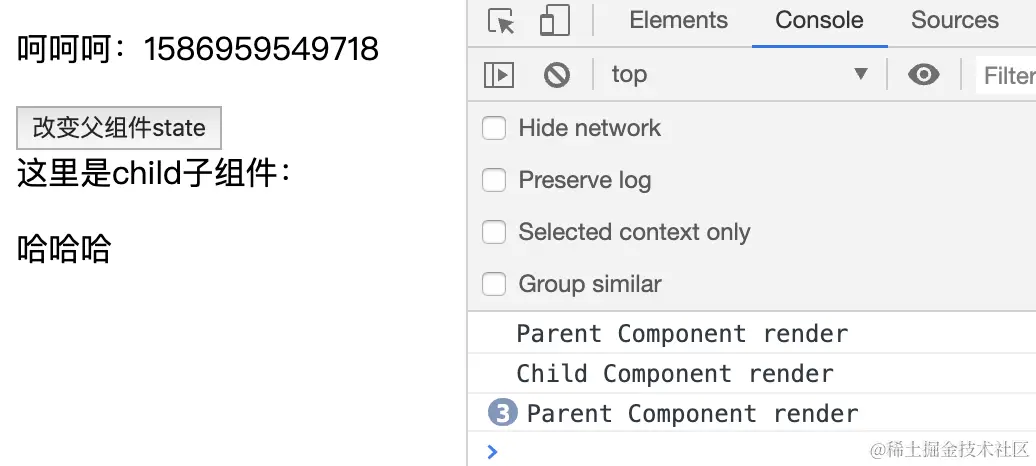Check the Preserve log option

494,180
